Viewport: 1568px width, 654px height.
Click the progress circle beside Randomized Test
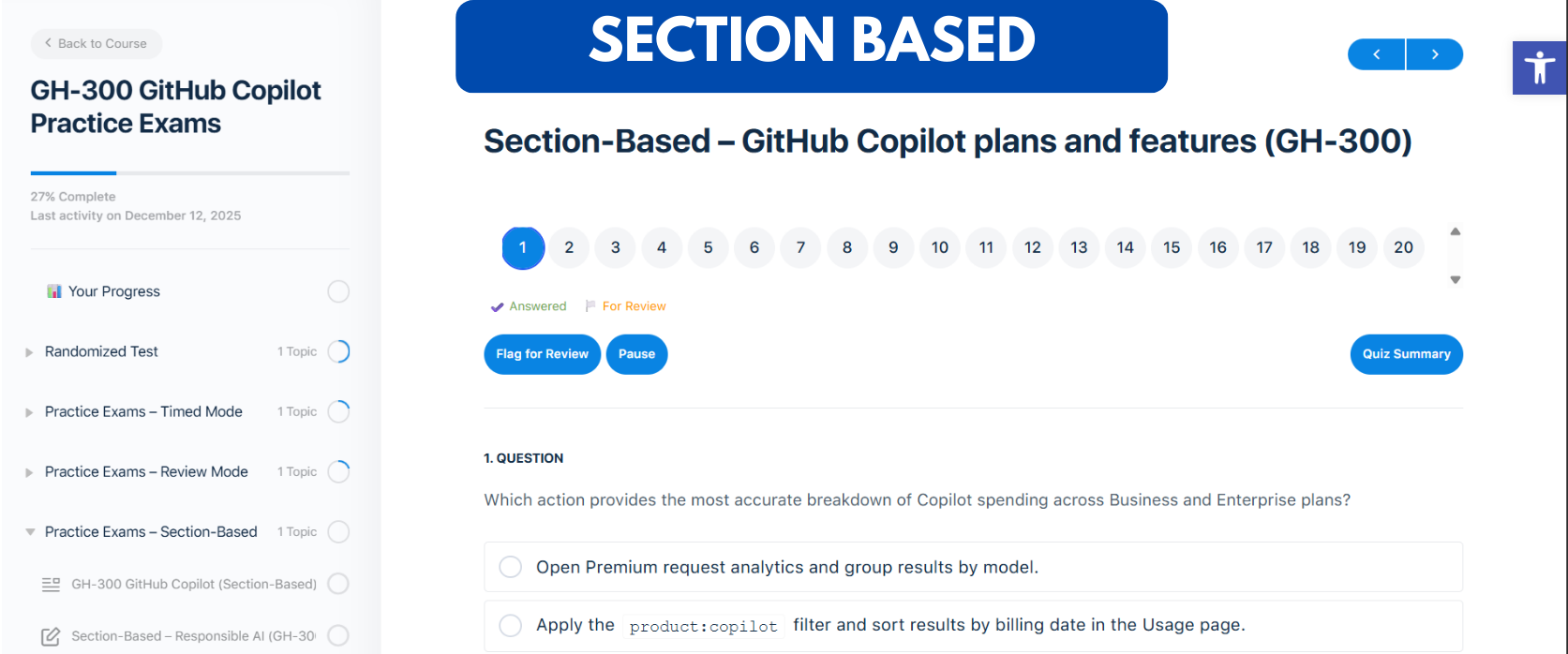coord(338,351)
